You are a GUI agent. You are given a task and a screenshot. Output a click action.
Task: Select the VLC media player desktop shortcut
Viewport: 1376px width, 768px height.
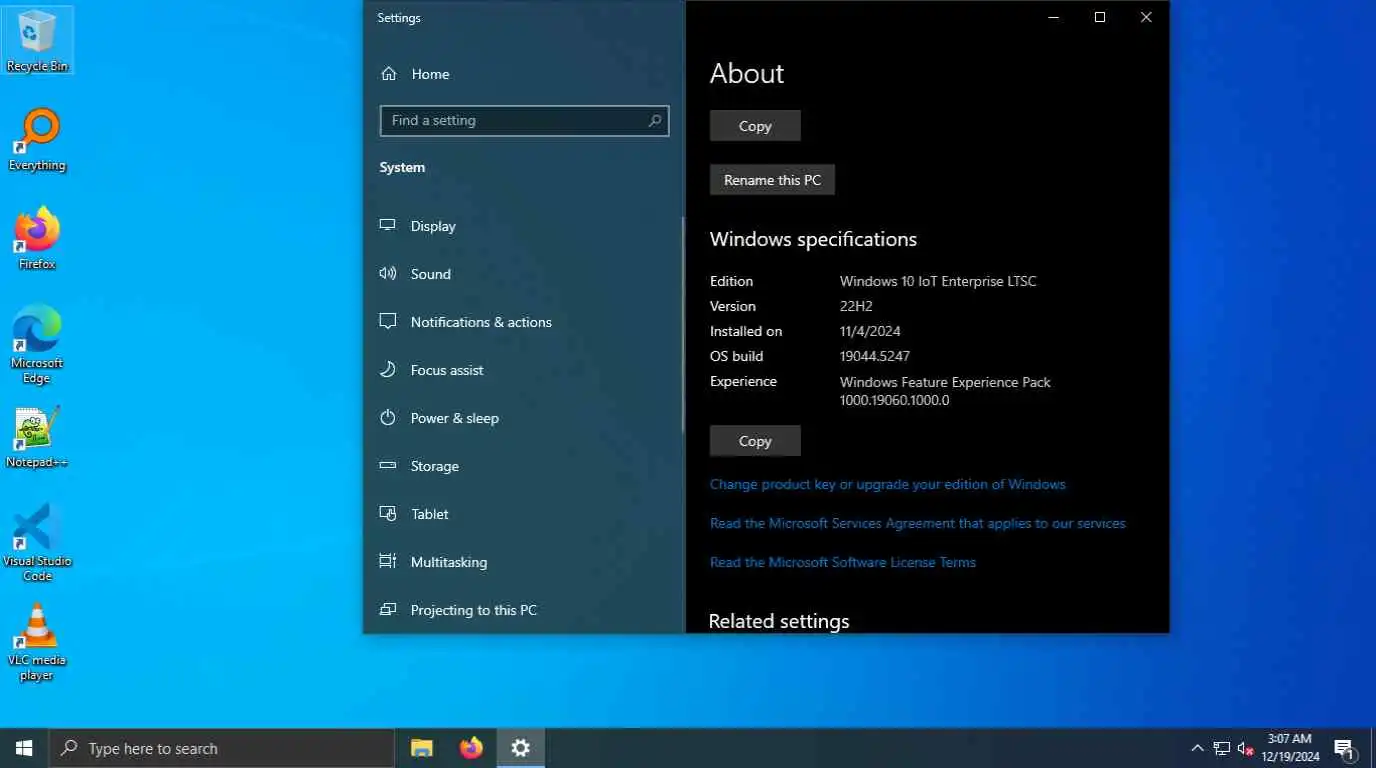pyautogui.click(x=37, y=643)
